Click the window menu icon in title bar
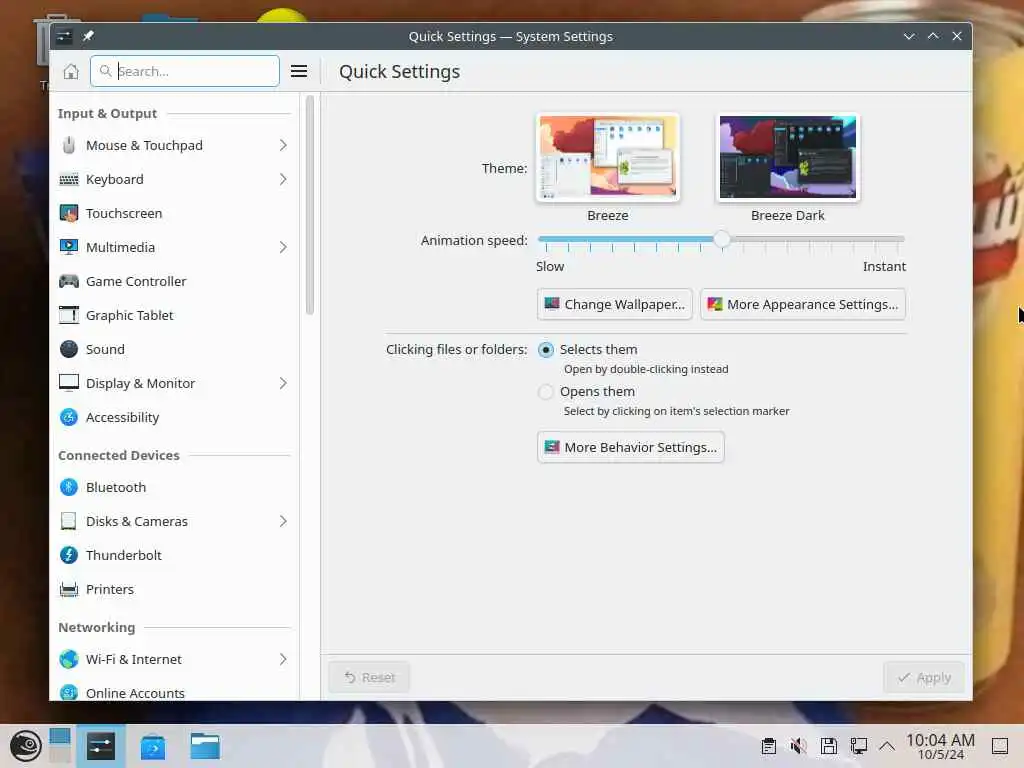This screenshot has width=1024, height=768. click(x=64, y=36)
